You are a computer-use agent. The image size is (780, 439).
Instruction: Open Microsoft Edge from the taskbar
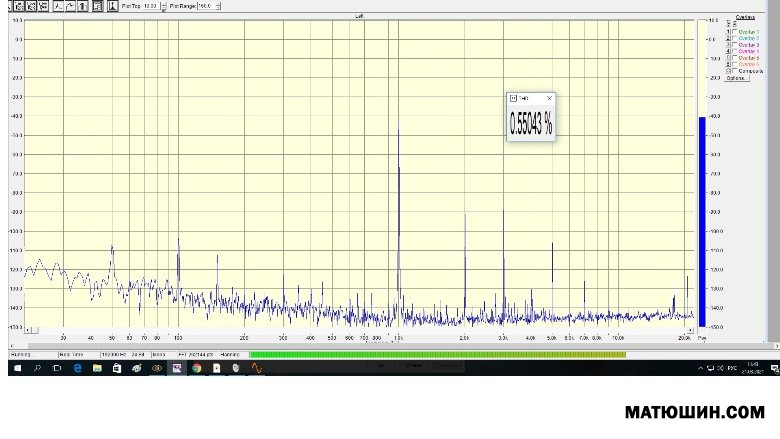coord(76,368)
